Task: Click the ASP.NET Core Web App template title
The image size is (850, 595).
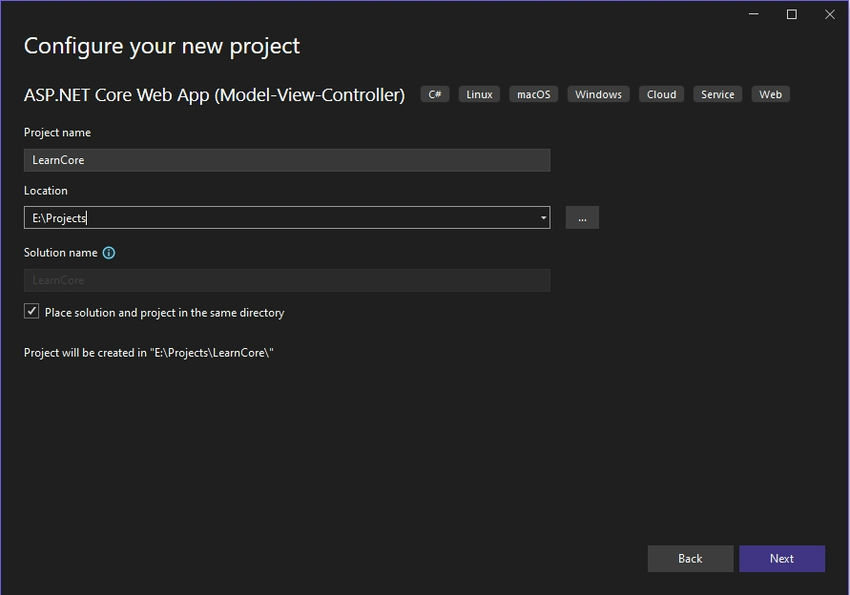Action: (x=214, y=95)
